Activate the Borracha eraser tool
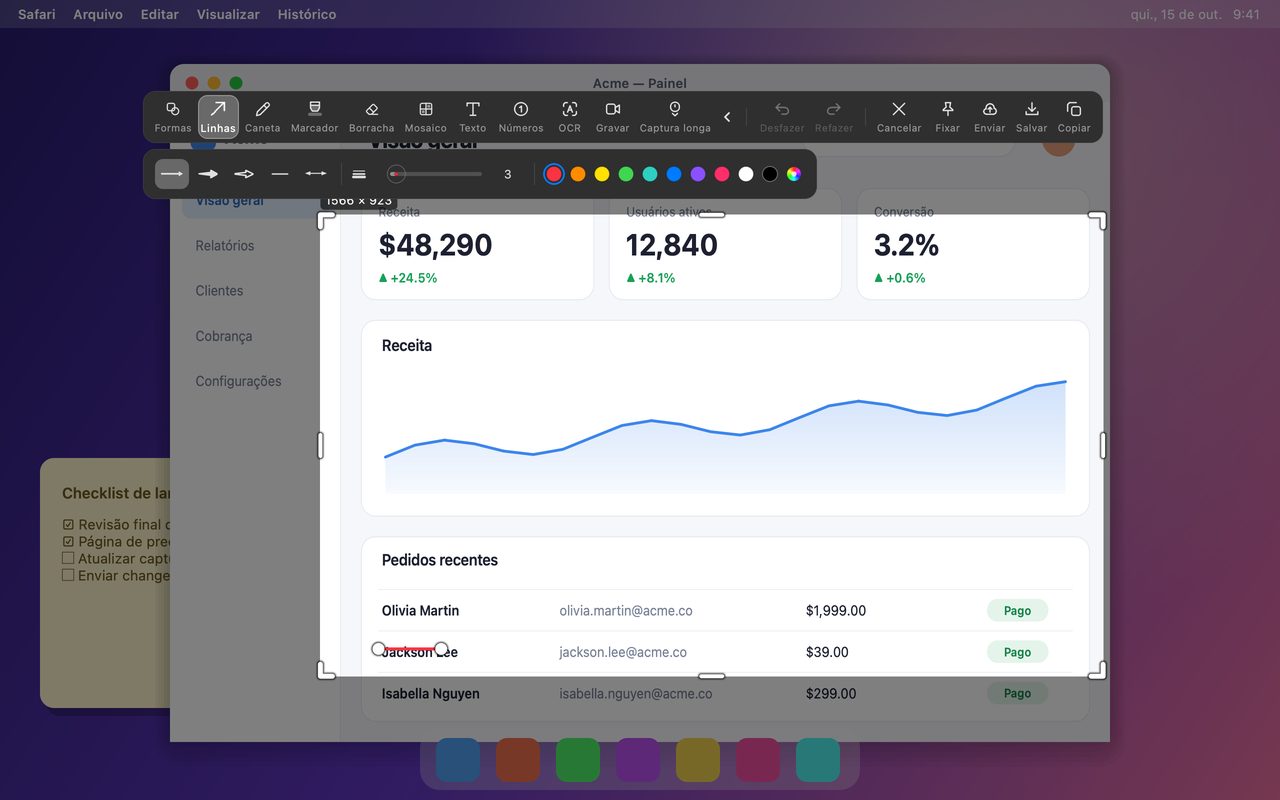This screenshot has width=1280, height=800. pos(371,117)
